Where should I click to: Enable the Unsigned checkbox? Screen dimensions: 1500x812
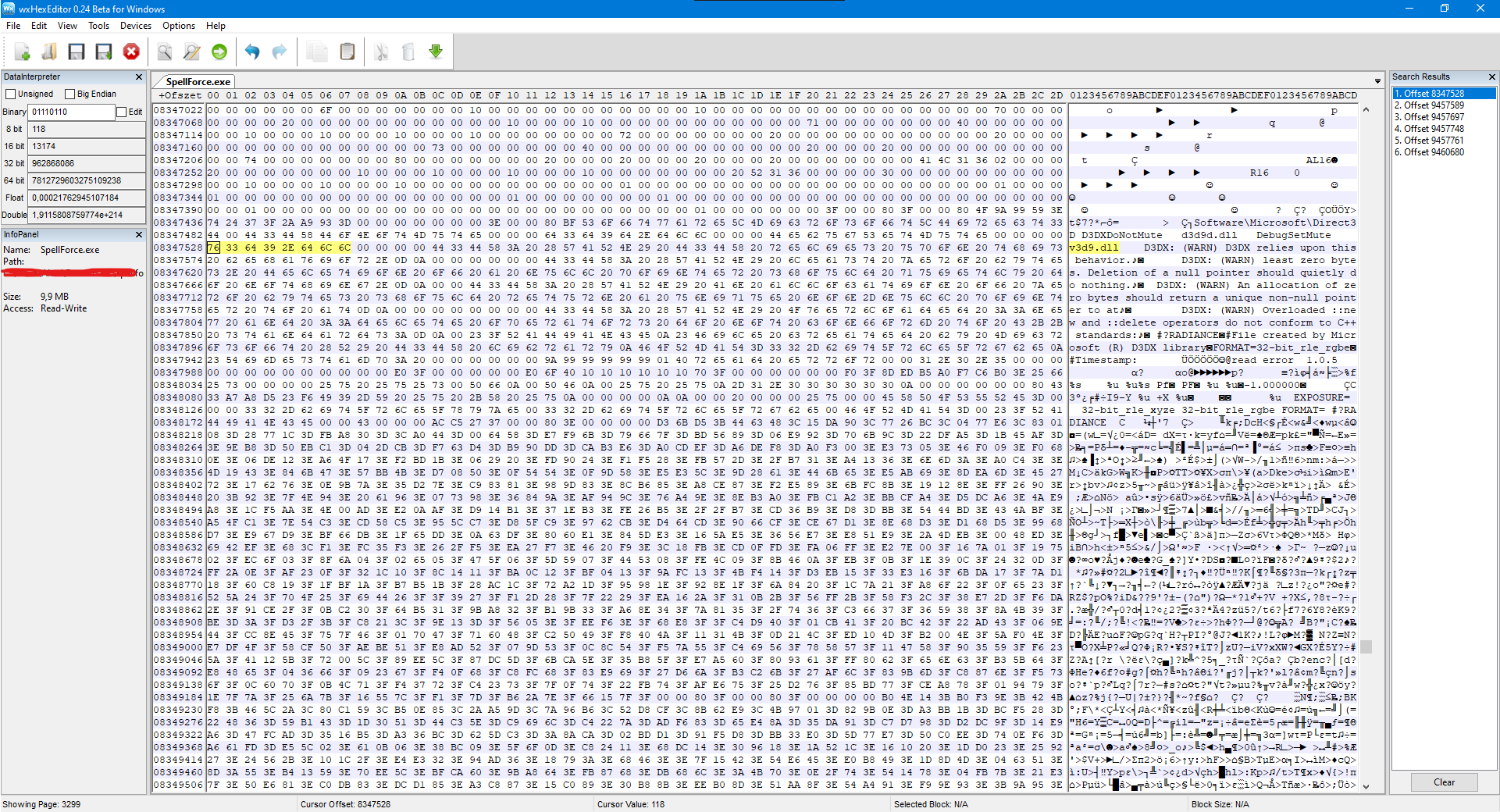[11, 94]
